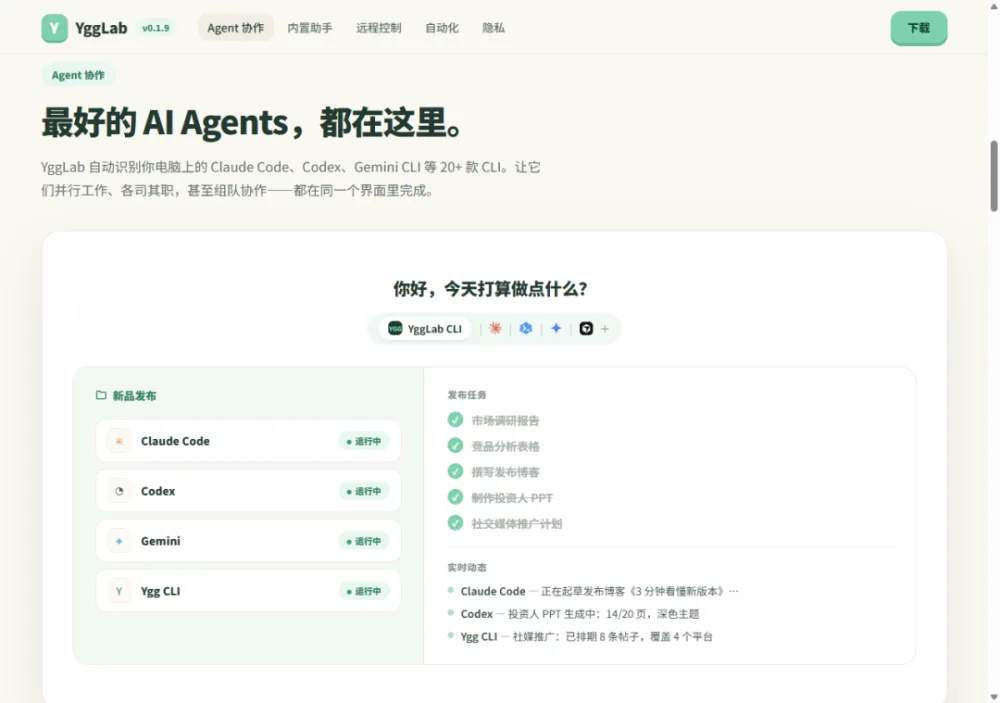The height and width of the screenshot is (703, 1000).
Task: Open the 内置助手 nav tab
Action: tap(310, 28)
